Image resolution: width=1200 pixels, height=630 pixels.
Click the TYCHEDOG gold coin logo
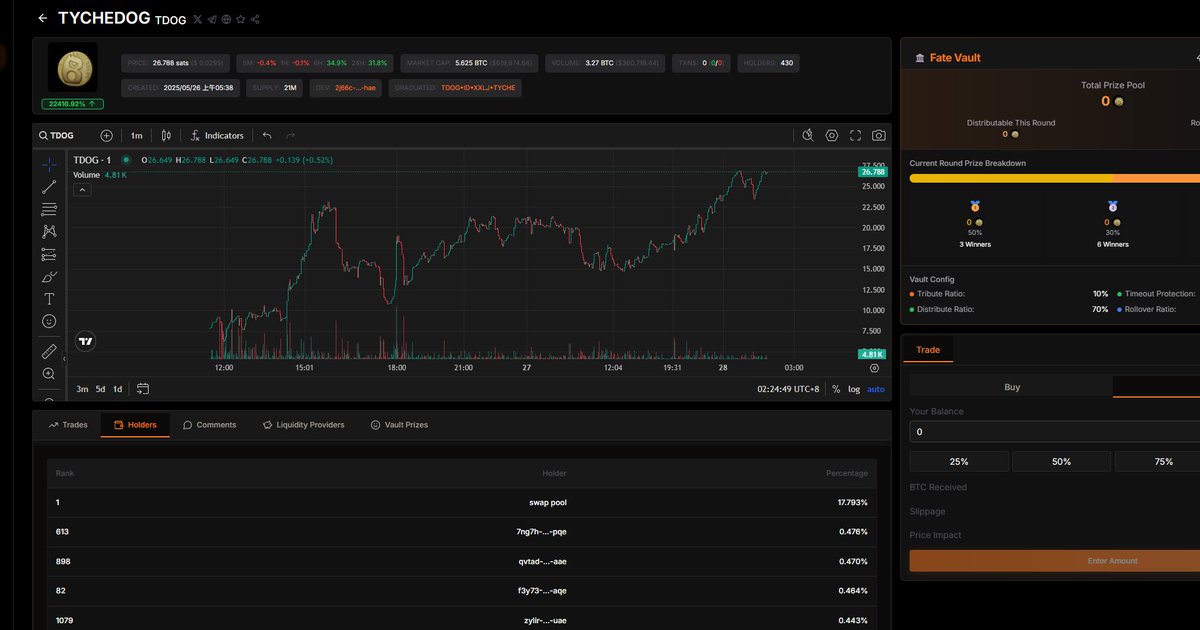(73, 69)
